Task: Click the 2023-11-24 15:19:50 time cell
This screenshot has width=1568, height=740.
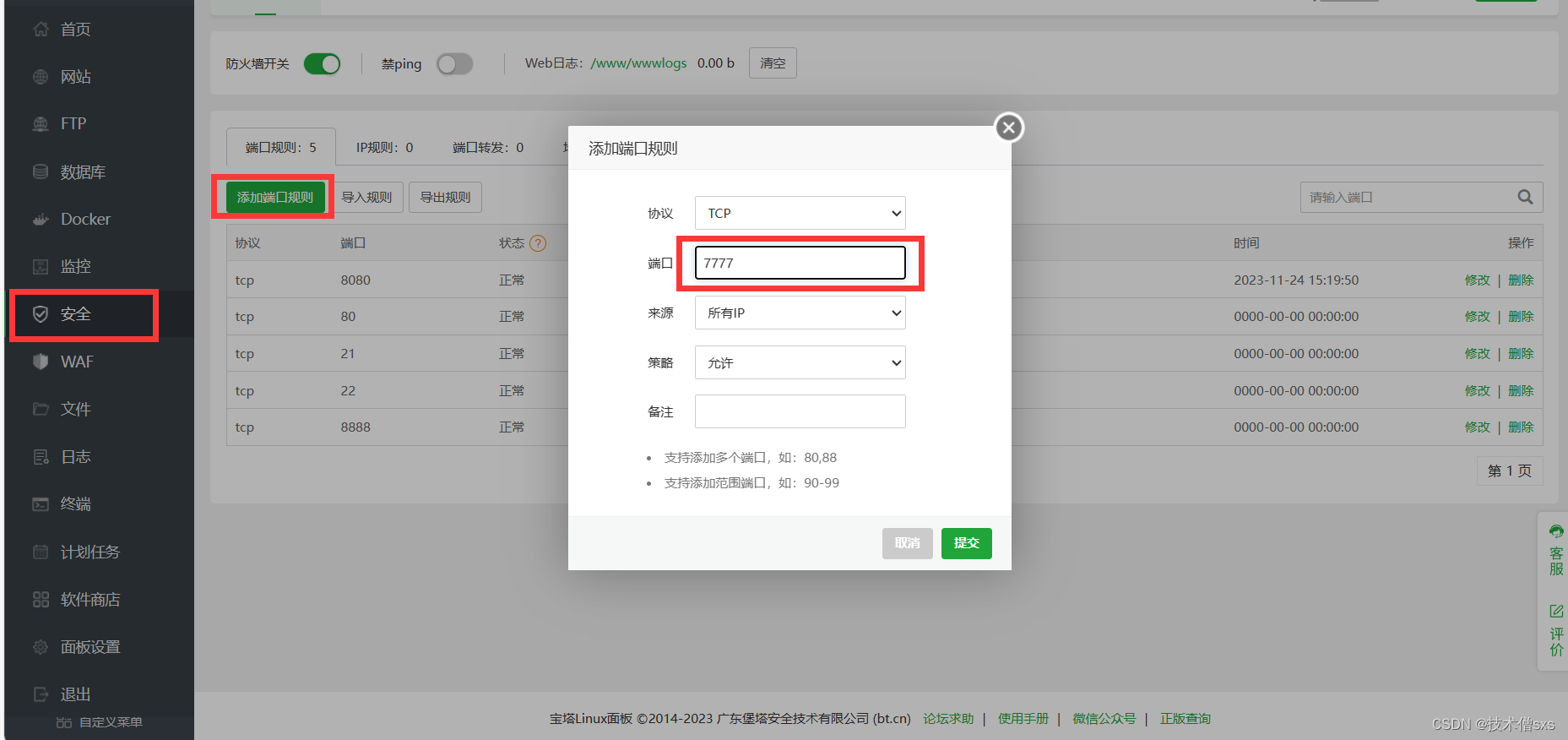Action: click(x=1296, y=280)
